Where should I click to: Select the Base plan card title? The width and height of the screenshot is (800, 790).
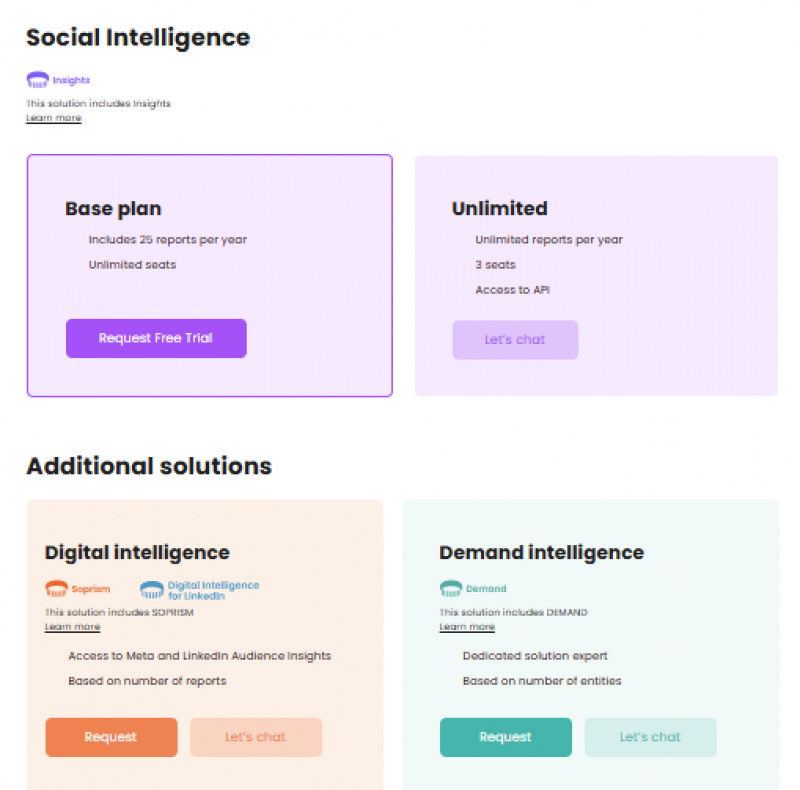click(x=113, y=209)
